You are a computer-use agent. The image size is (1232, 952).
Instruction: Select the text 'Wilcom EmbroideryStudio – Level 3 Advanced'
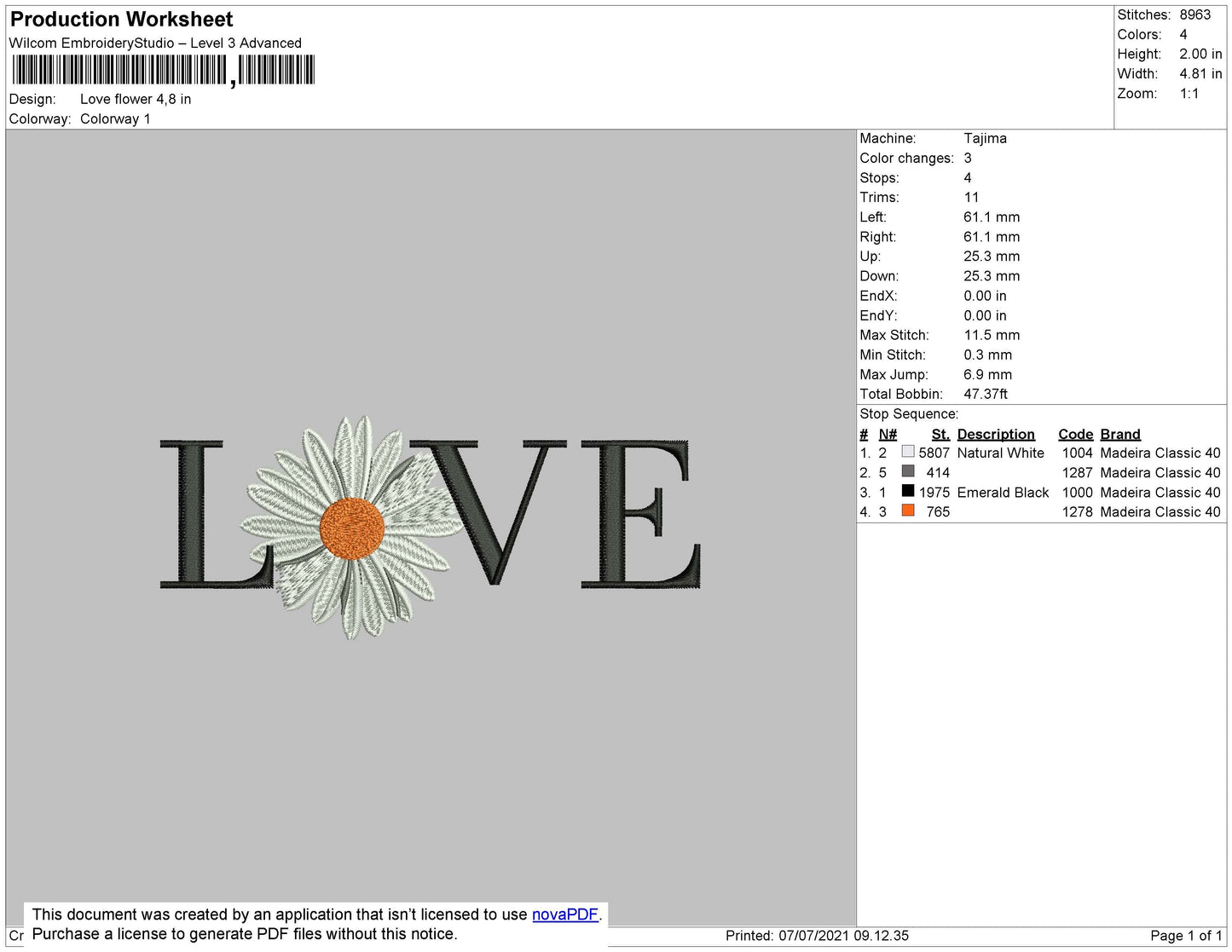[x=155, y=43]
